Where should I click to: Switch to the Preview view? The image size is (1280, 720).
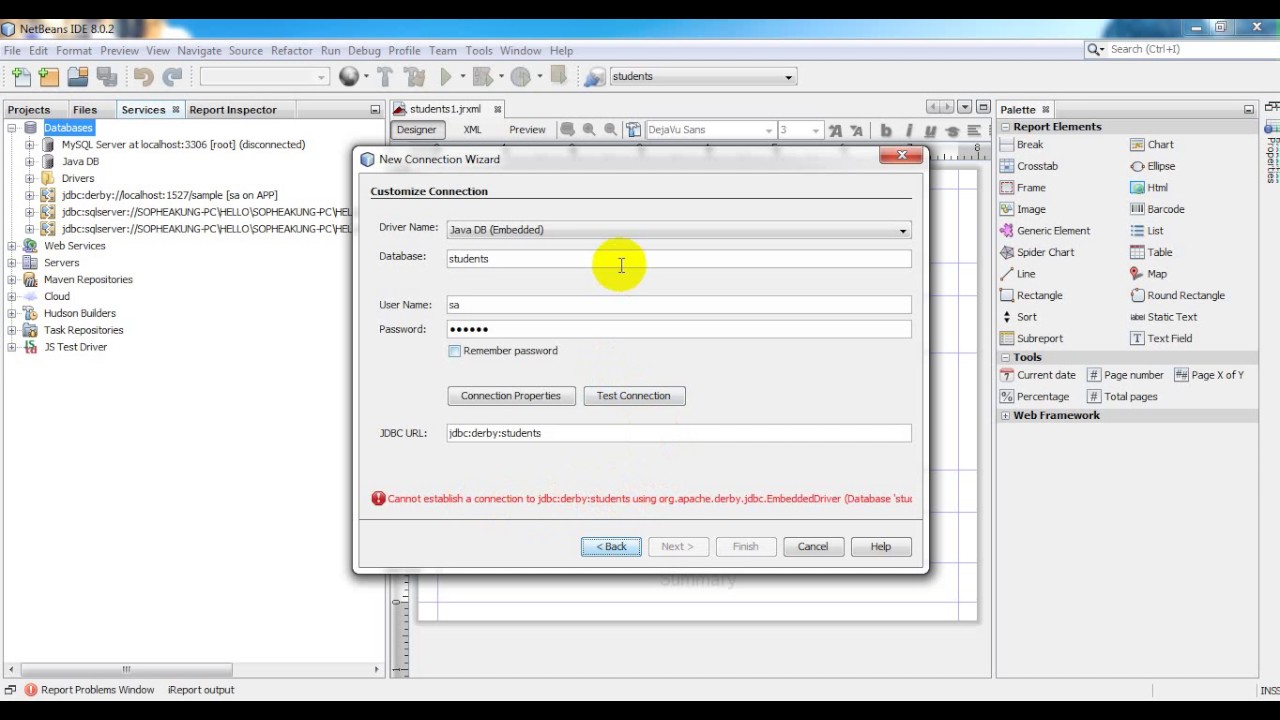coord(527,130)
